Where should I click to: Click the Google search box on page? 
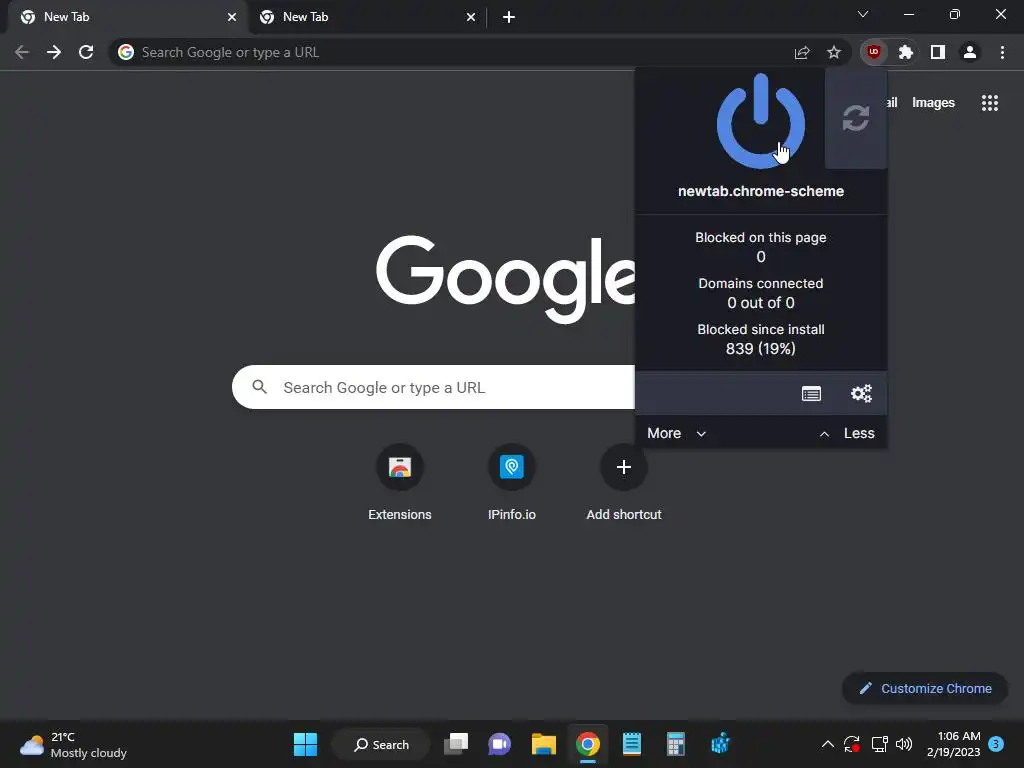pos(434,387)
